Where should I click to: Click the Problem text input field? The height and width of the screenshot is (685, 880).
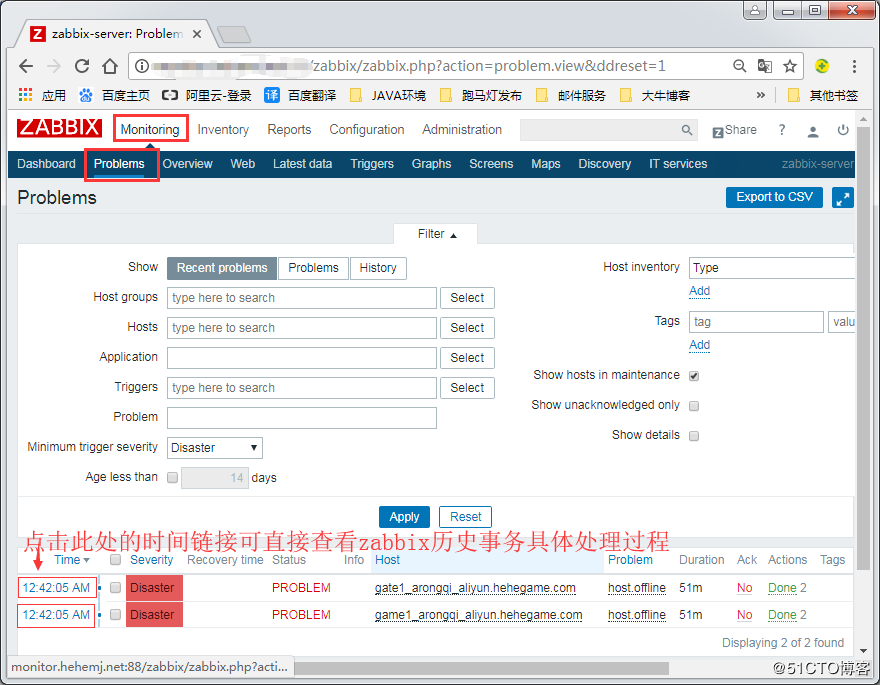point(301,418)
